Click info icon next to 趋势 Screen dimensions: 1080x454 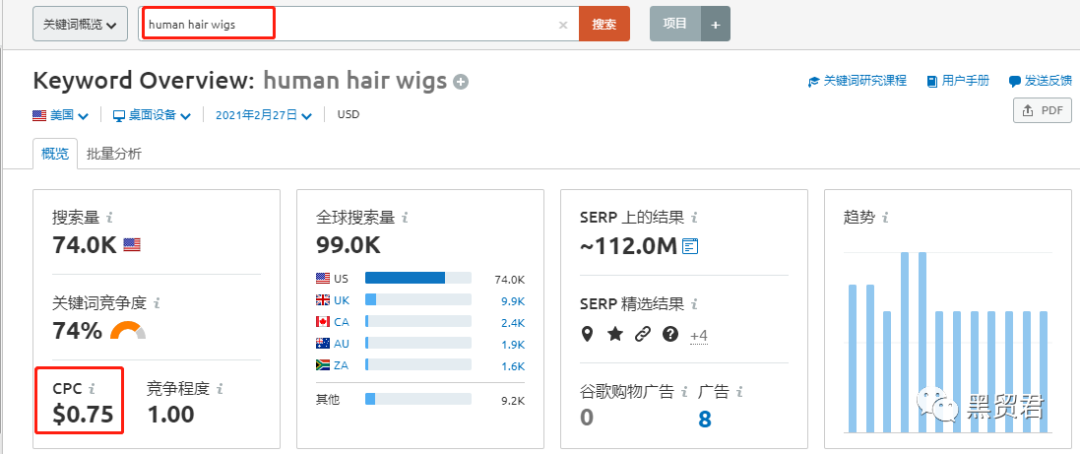[x=885, y=218]
